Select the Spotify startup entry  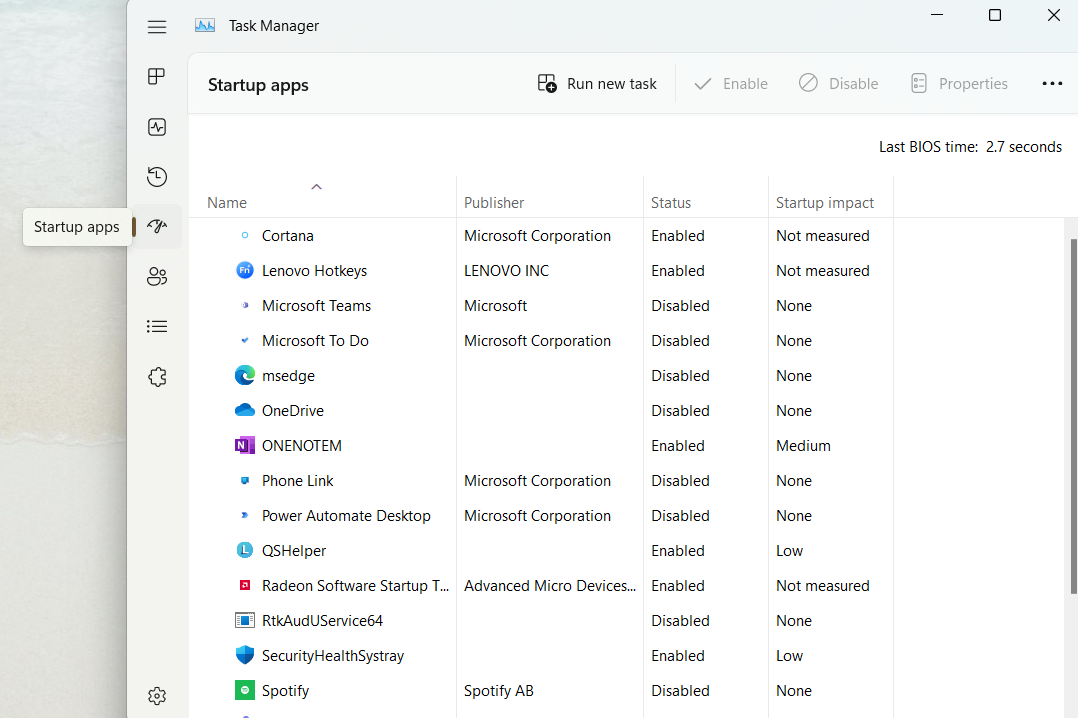tap(286, 691)
